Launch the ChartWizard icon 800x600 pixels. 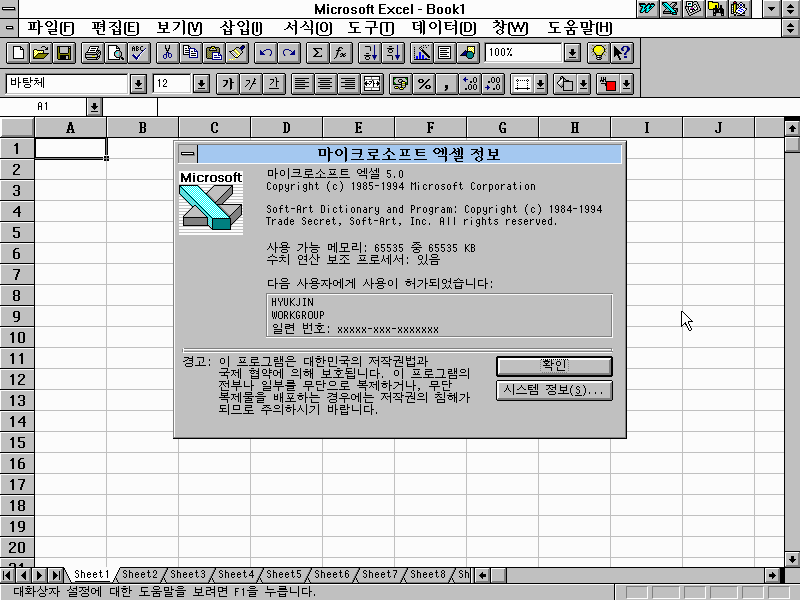421,53
